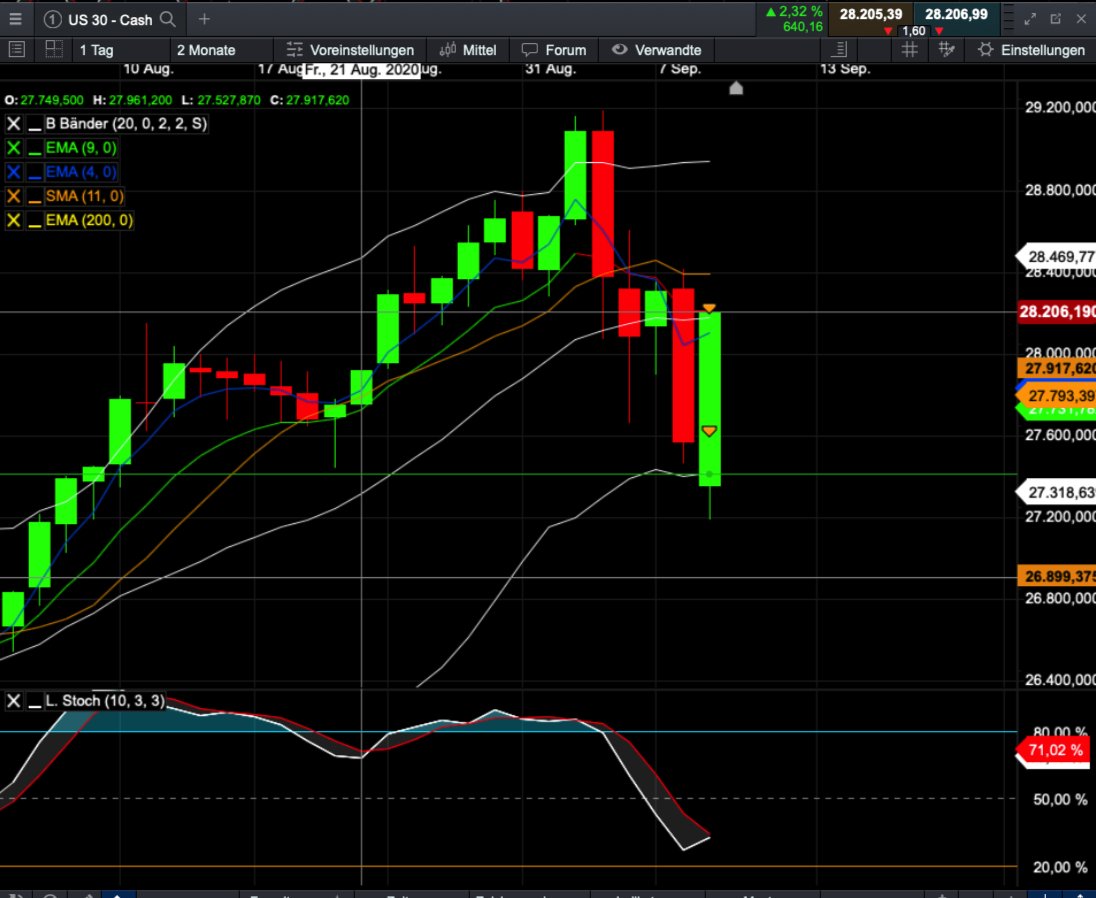Open the chart layout grid icon

[54, 49]
